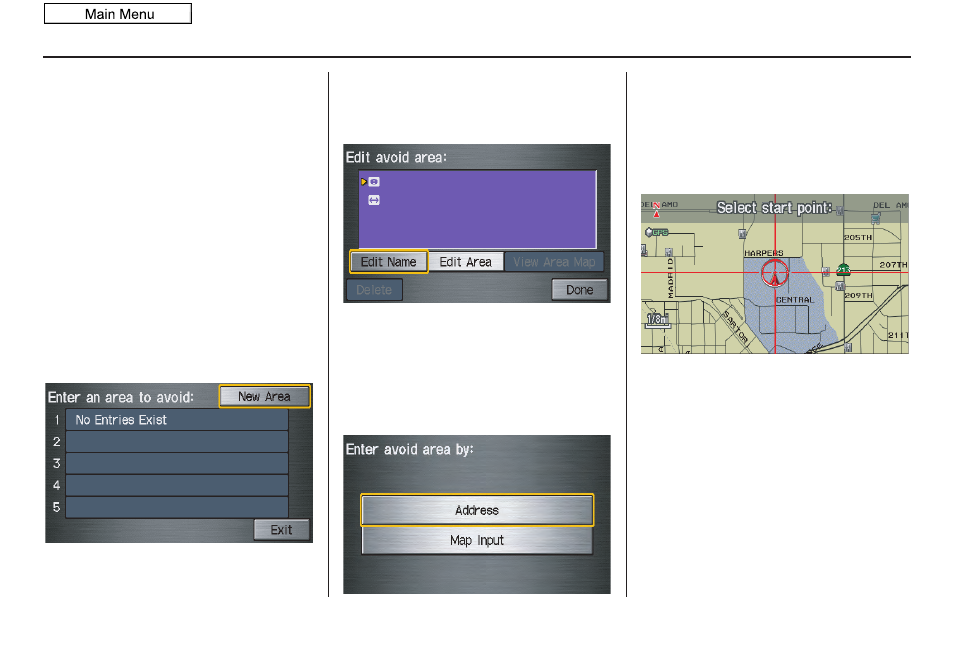Click 209TH street label
Viewport: 954px width, 651px height.
click(x=858, y=295)
